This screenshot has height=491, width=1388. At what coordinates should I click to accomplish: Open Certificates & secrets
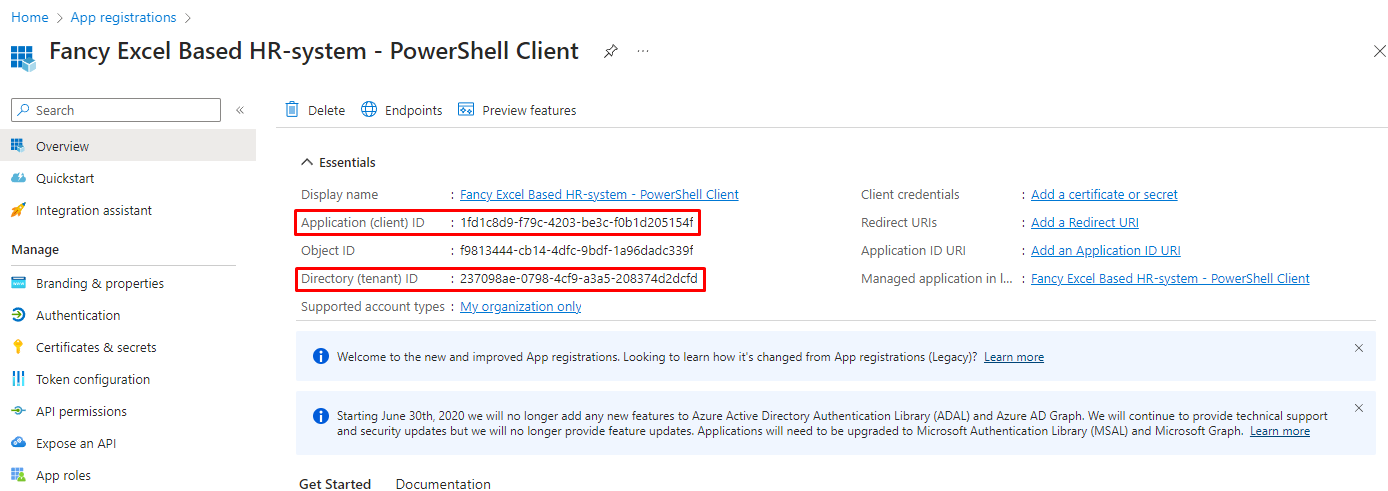96,347
